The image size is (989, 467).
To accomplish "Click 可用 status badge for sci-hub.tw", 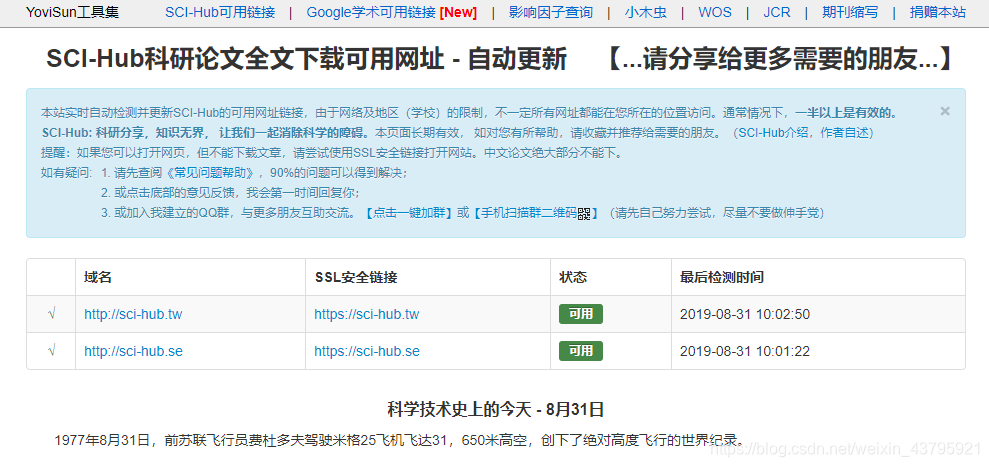I will [580, 314].
